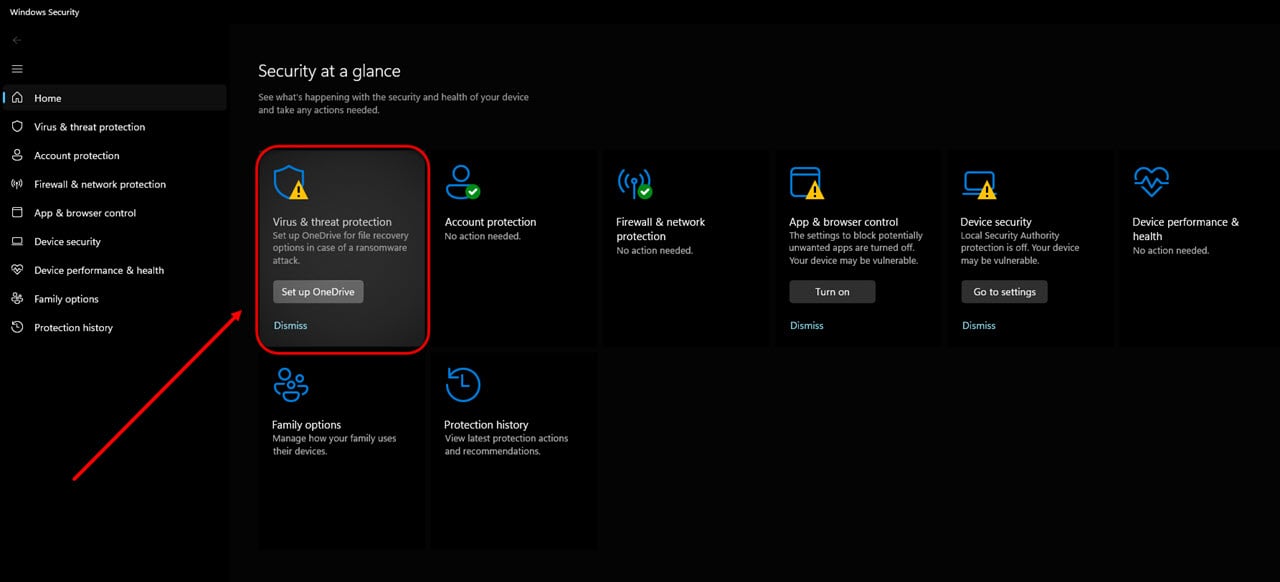Dismiss the App & browser control warning

[807, 325]
